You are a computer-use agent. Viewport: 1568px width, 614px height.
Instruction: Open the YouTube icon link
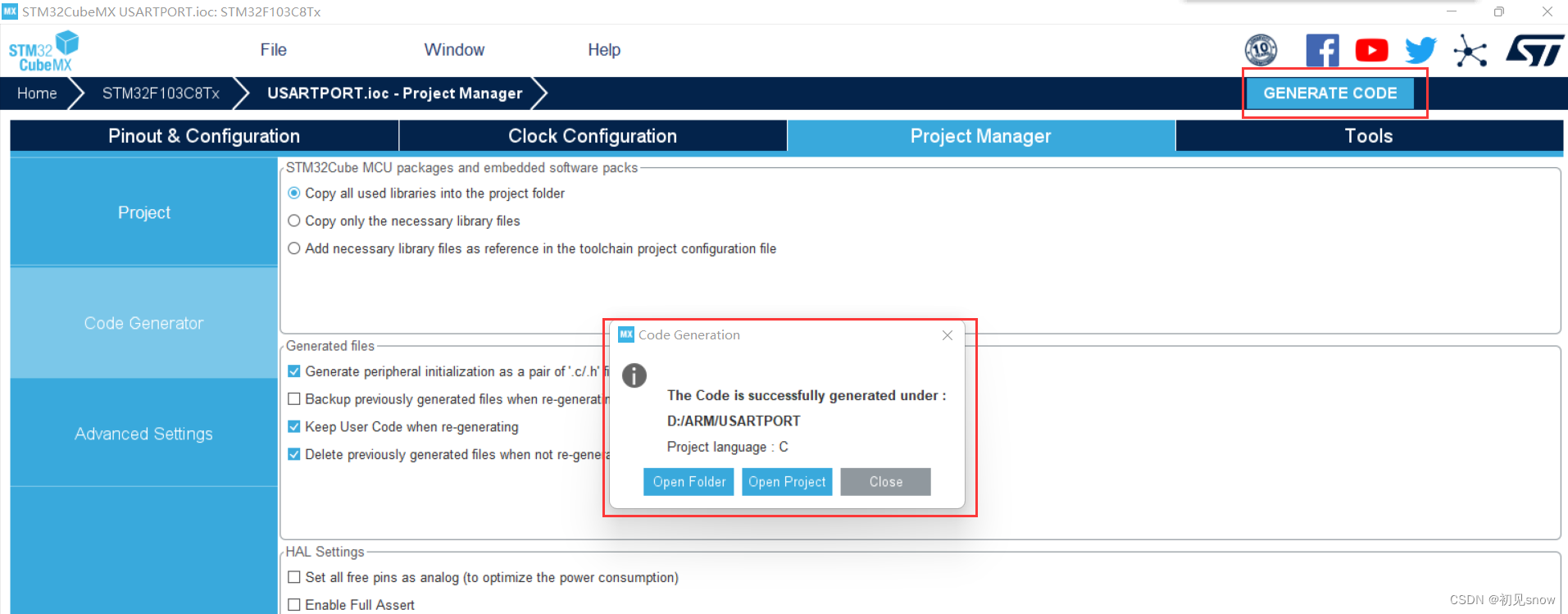pyautogui.click(x=1371, y=51)
